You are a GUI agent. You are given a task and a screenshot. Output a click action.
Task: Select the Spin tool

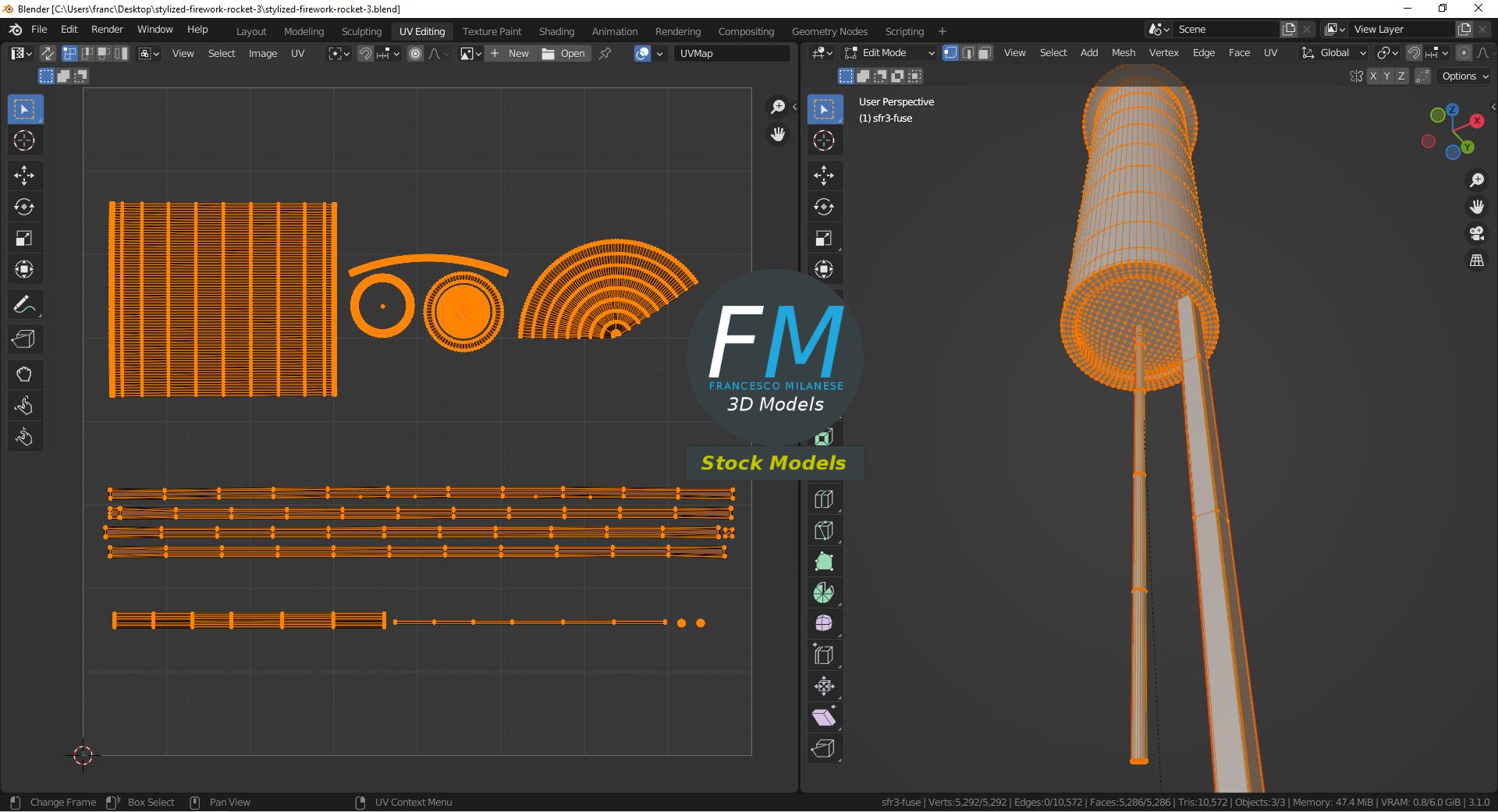[824, 593]
